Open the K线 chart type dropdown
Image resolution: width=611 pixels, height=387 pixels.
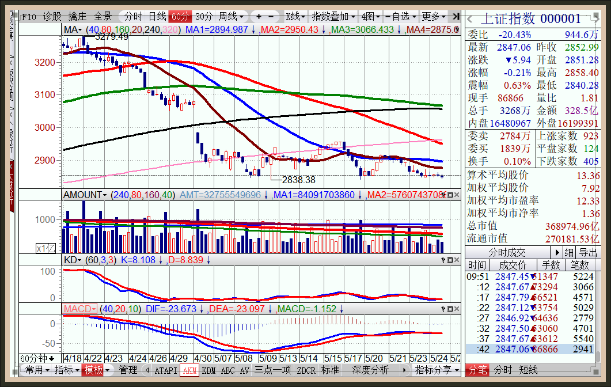295,17
